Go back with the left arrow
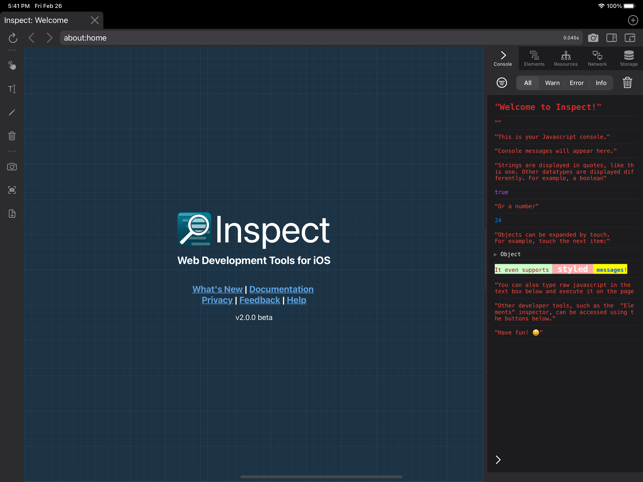643x482 pixels. 32,38
